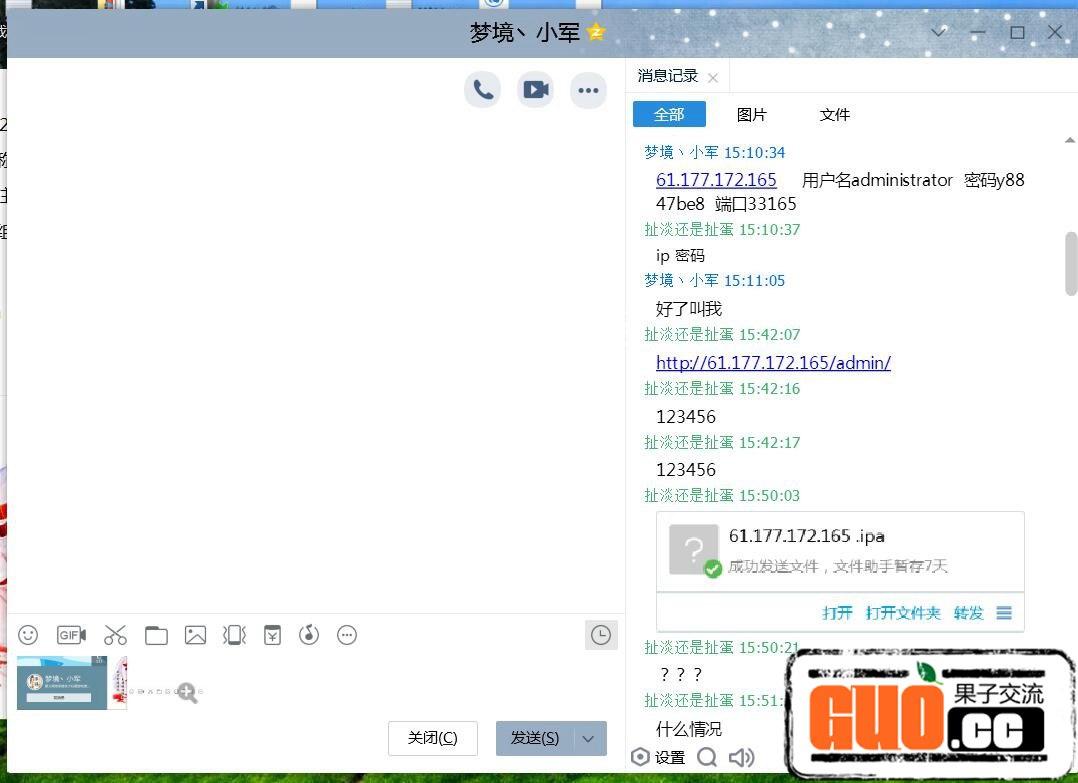Open the title bar dropdown chevron menu
The width and height of the screenshot is (1078, 783).
pos(938,32)
